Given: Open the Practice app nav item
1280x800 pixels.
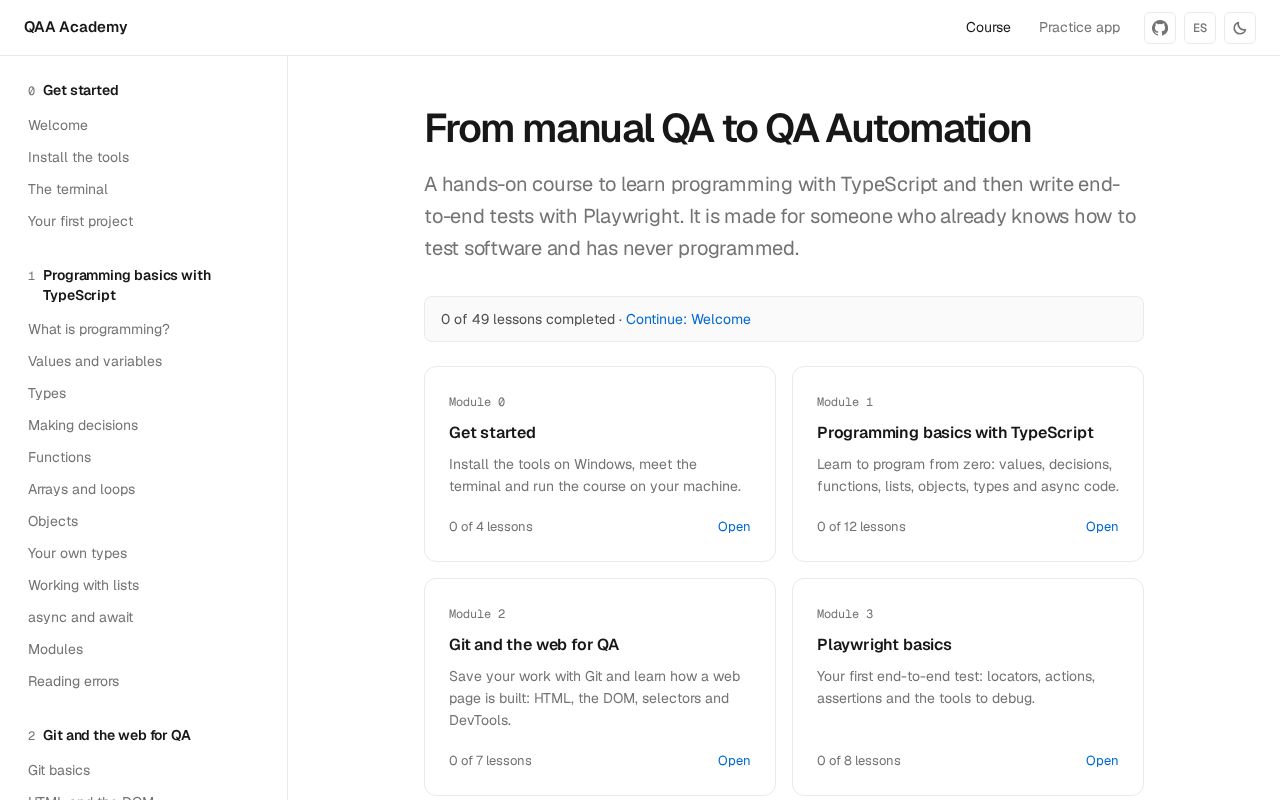Looking at the screenshot, I should 1079,27.
